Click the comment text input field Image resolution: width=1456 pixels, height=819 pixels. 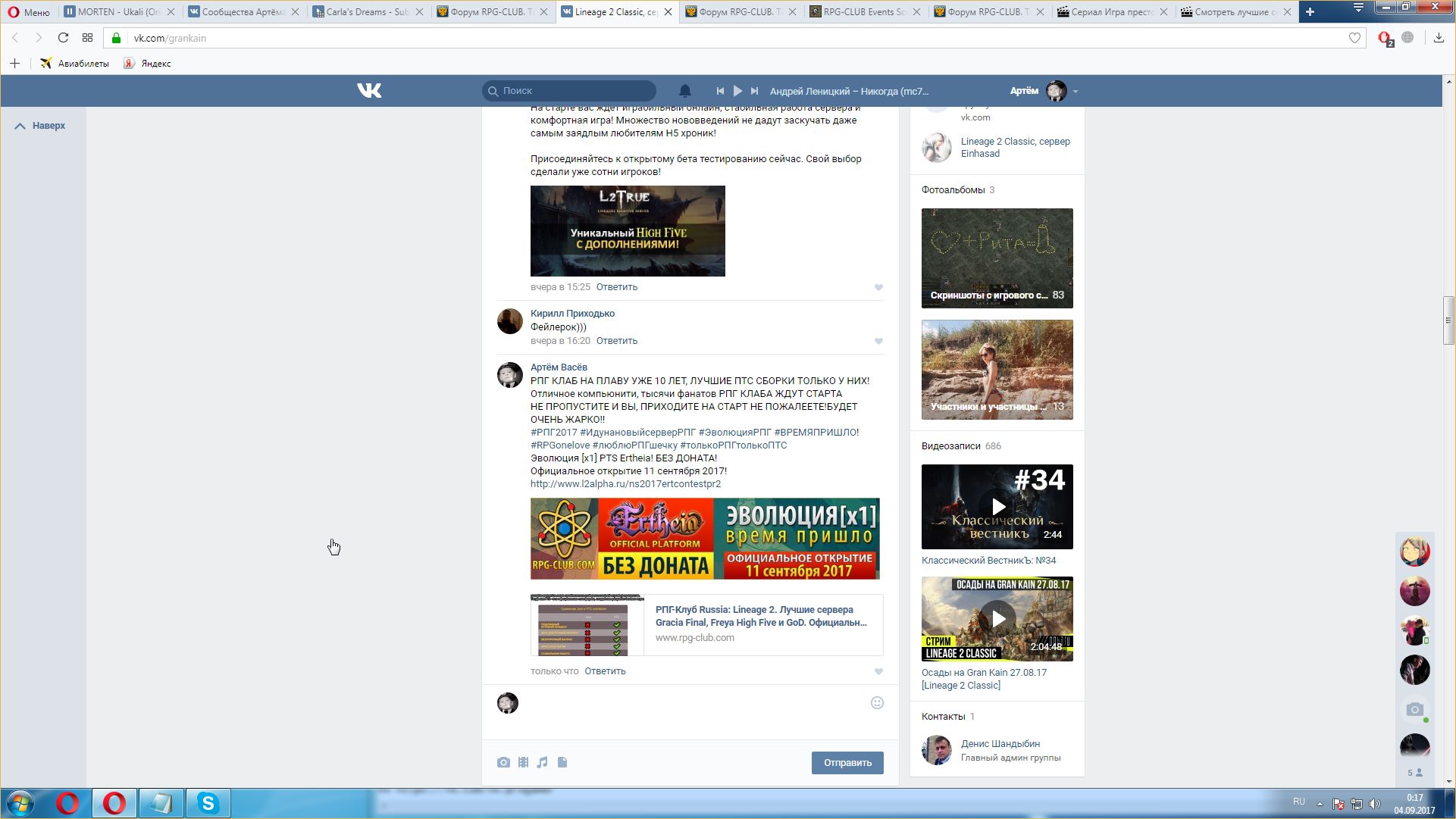coord(694,712)
